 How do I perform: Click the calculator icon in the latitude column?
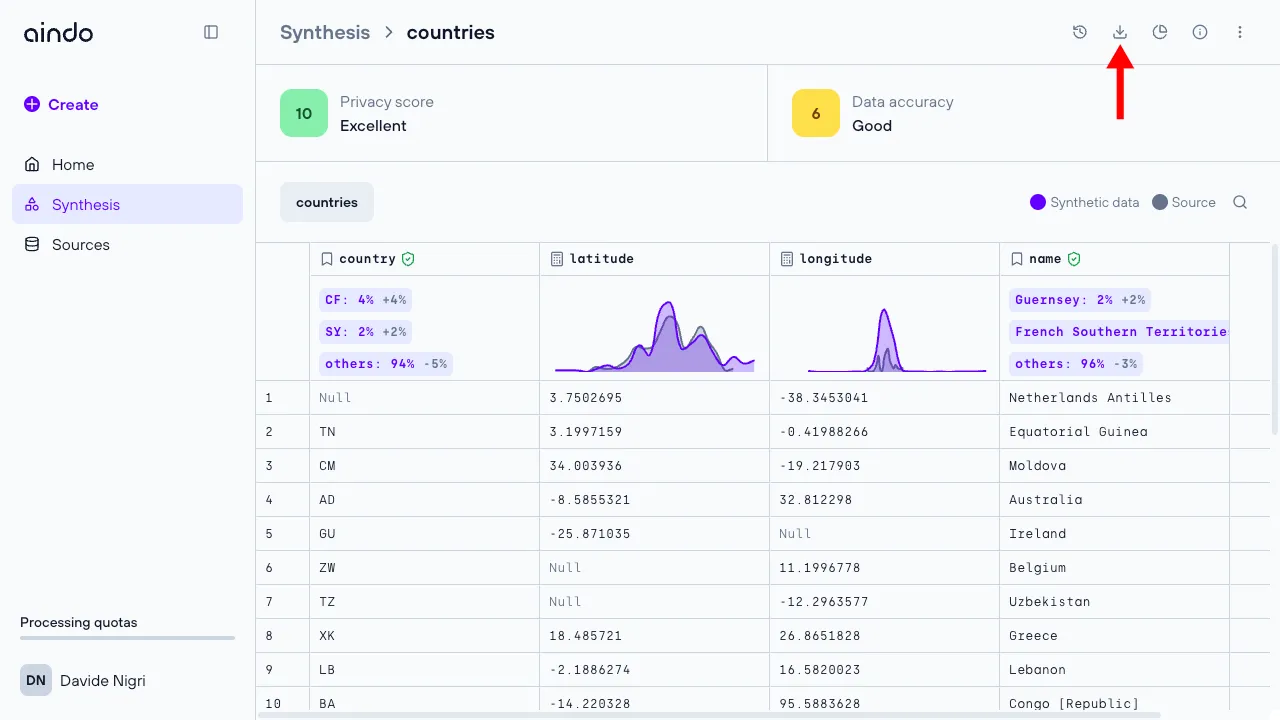pos(557,259)
